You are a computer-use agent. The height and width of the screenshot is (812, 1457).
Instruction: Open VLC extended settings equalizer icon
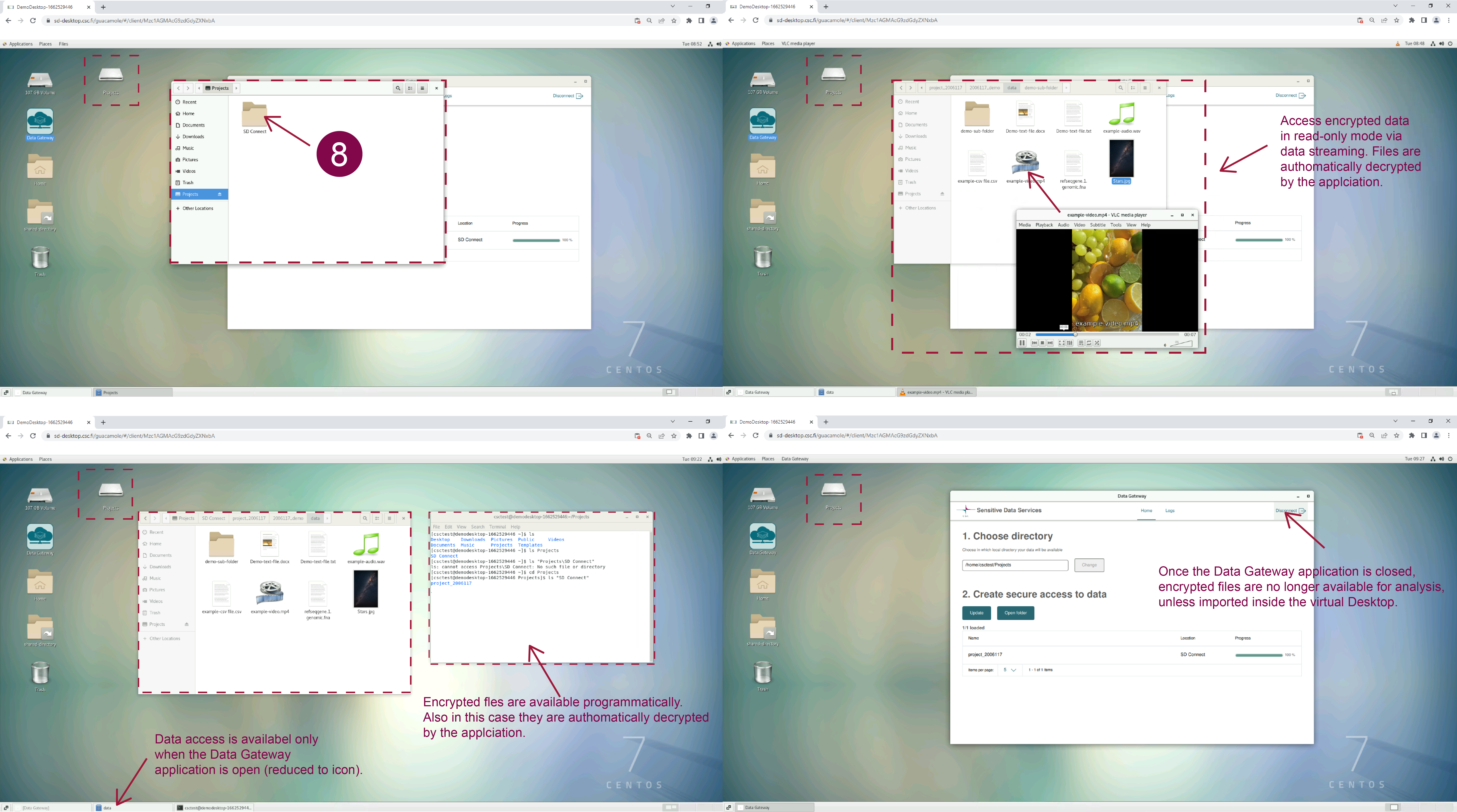[x=1070, y=343]
